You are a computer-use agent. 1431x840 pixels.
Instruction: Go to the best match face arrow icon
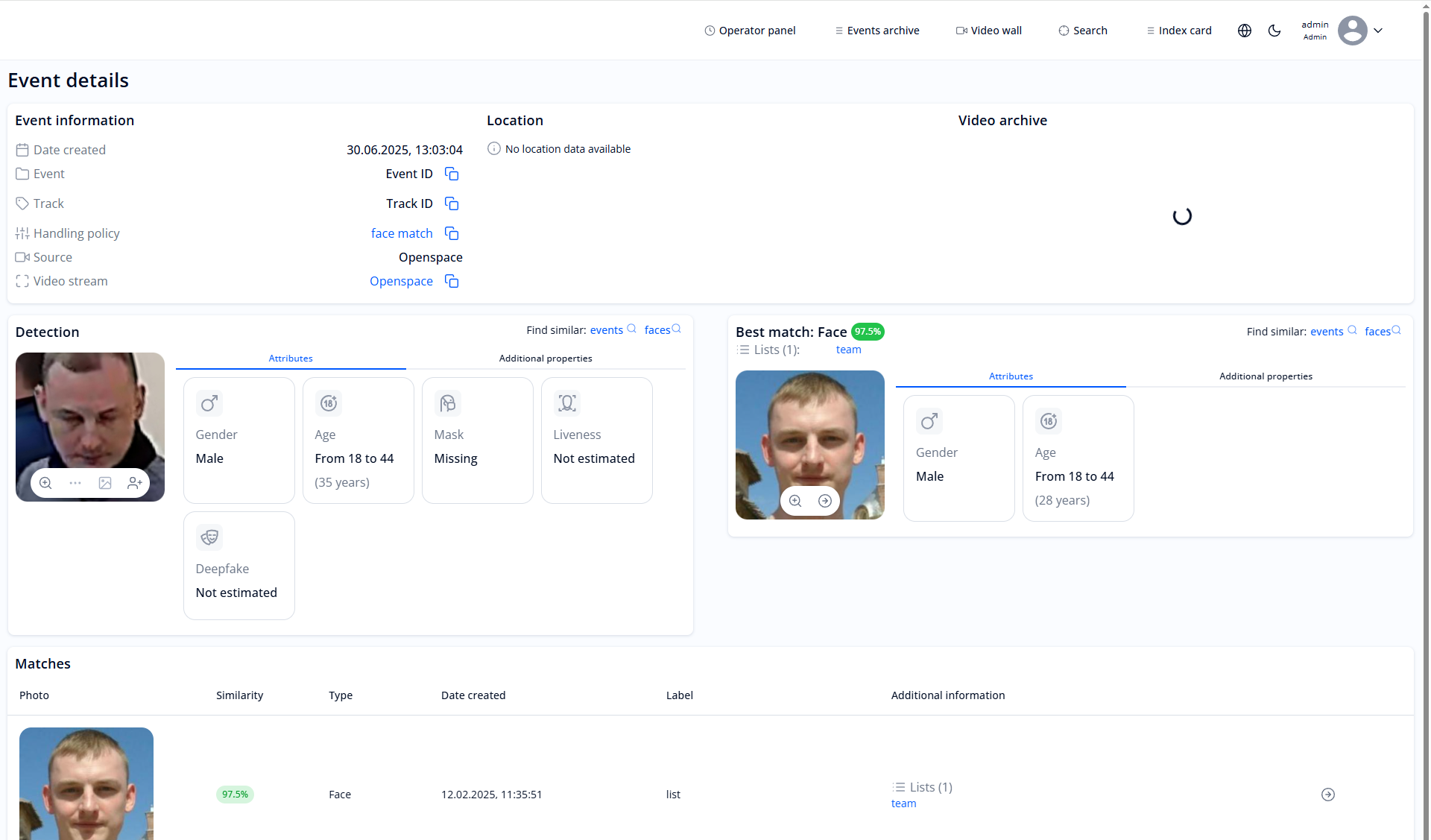click(x=825, y=501)
